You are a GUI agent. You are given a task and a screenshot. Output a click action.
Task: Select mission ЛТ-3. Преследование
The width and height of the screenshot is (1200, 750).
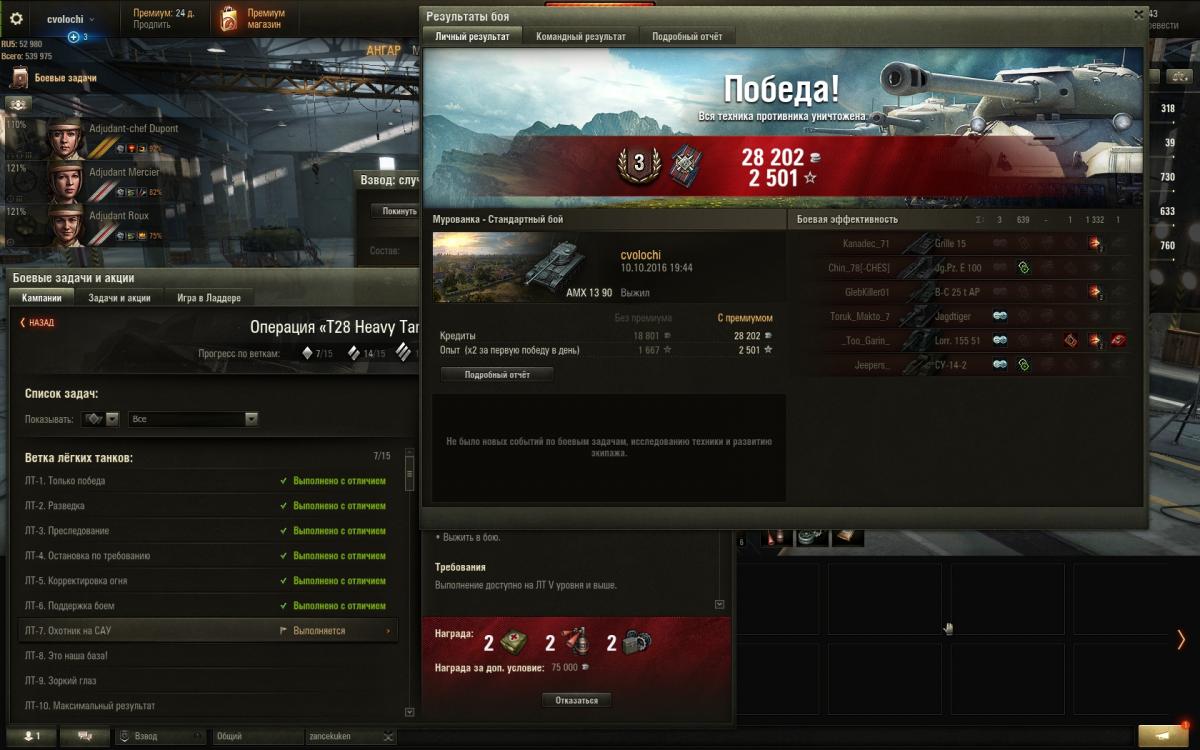[x=208, y=531]
